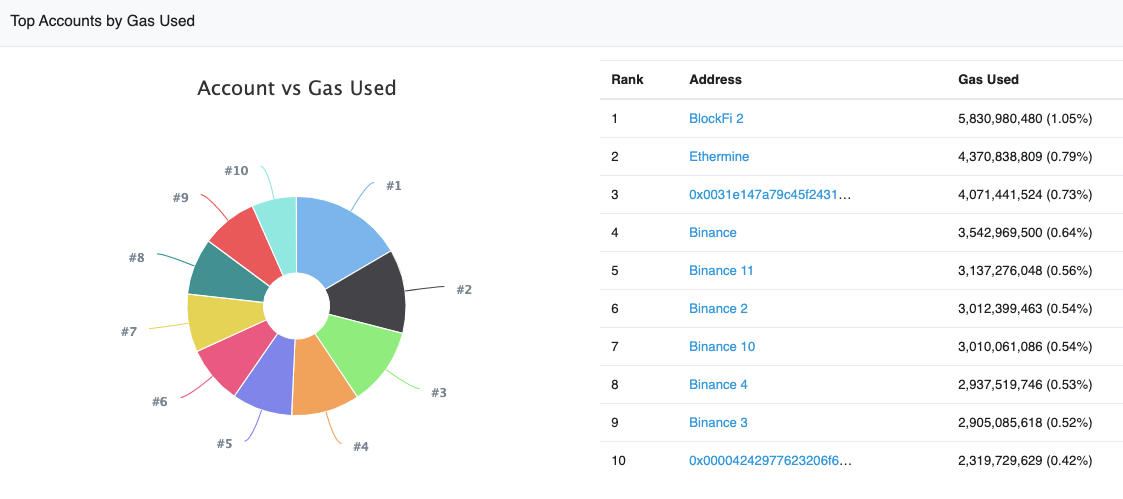Click the #4 chart label
The width and height of the screenshot is (1123, 499).
pyautogui.click(x=361, y=447)
